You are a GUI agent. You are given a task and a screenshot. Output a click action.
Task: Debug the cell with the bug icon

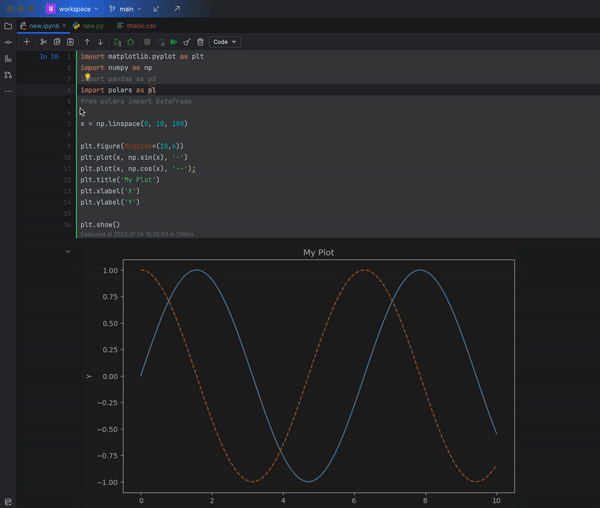point(130,42)
